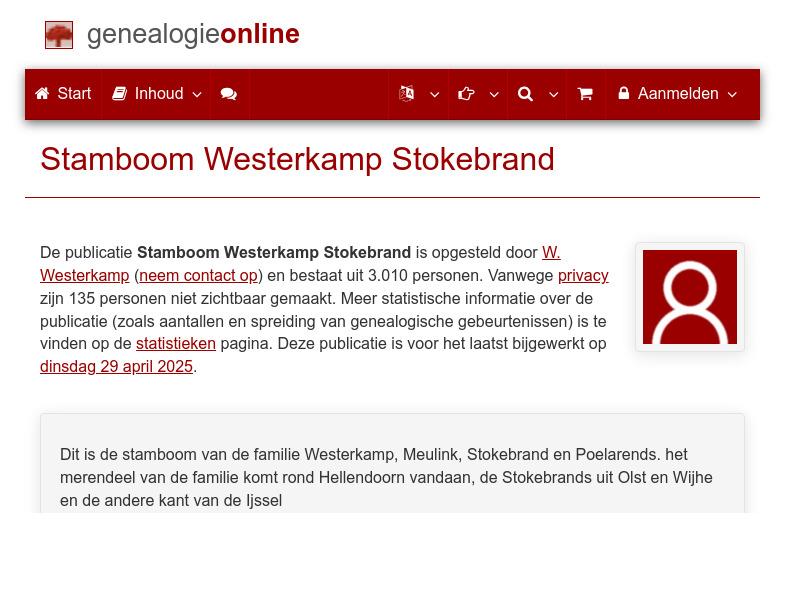Open the statistieken page link
800x600 pixels.
coord(176,343)
